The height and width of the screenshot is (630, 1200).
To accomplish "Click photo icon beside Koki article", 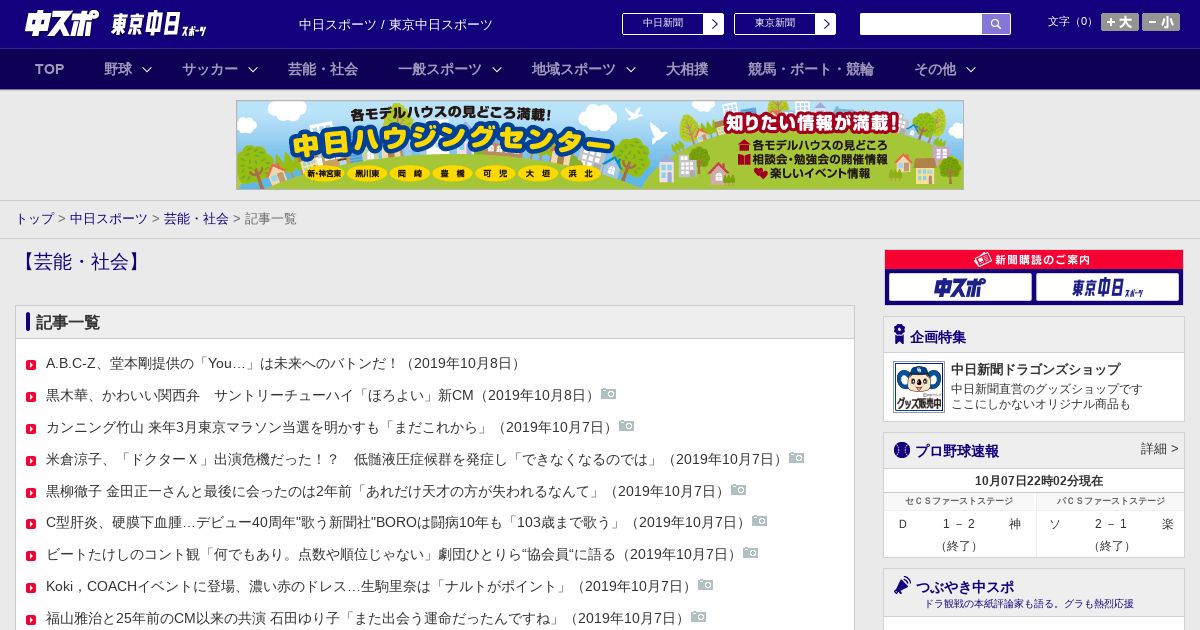I will click(705, 585).
